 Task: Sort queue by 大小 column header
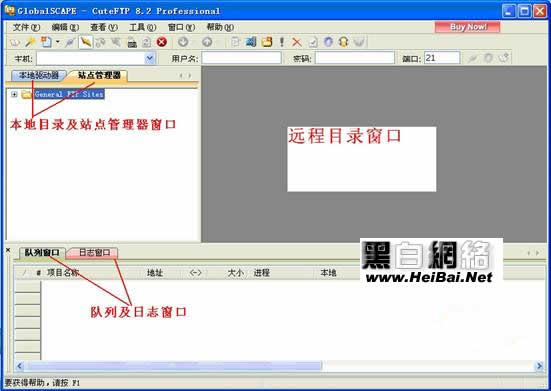235,273
